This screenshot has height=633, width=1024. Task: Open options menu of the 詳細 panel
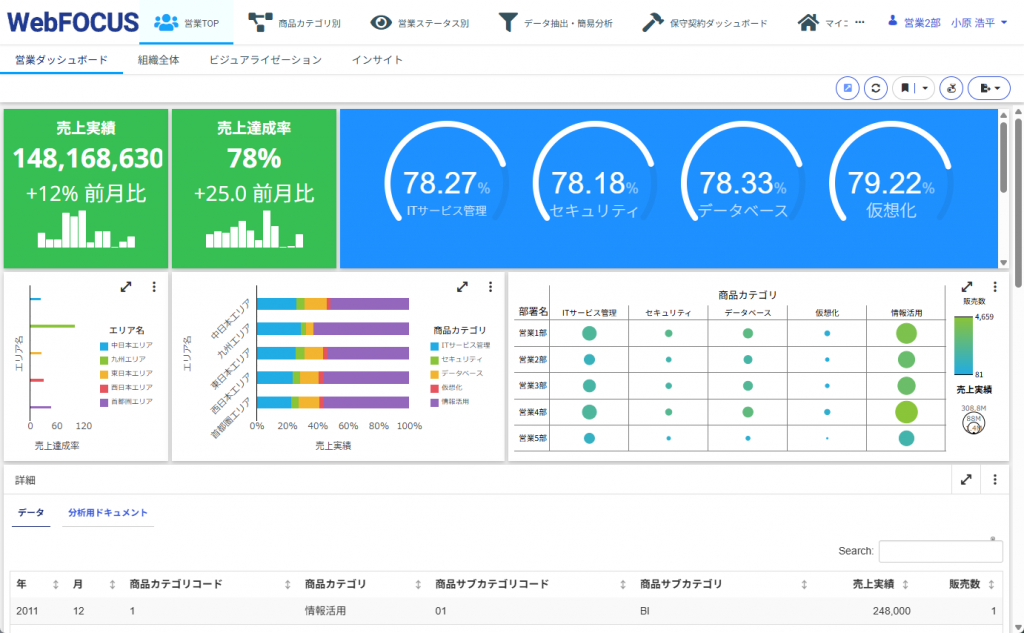pyautogui.click(x=995, y=480)
